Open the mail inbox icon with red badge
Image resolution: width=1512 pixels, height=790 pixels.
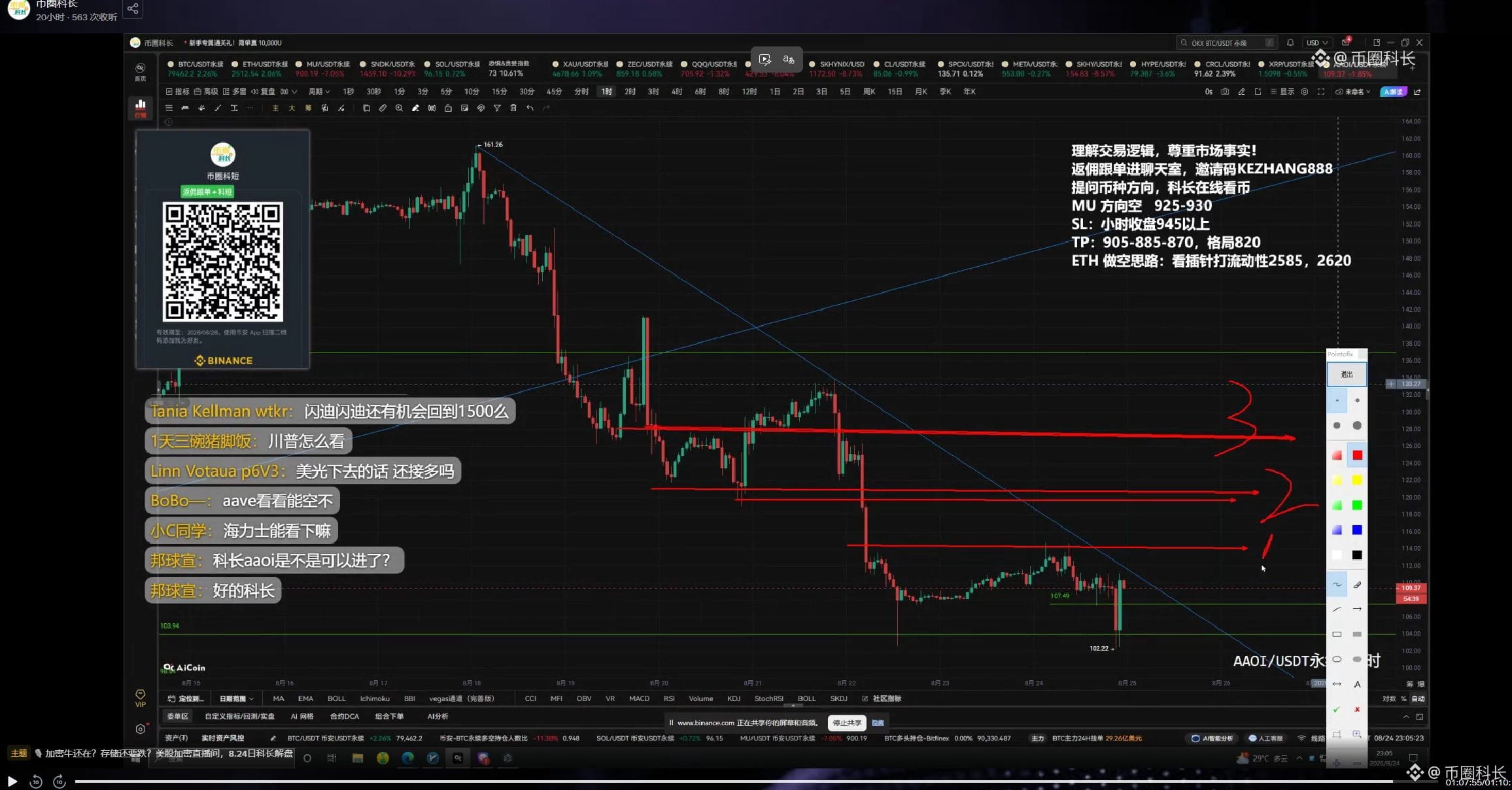click(x=1346, y=43)
